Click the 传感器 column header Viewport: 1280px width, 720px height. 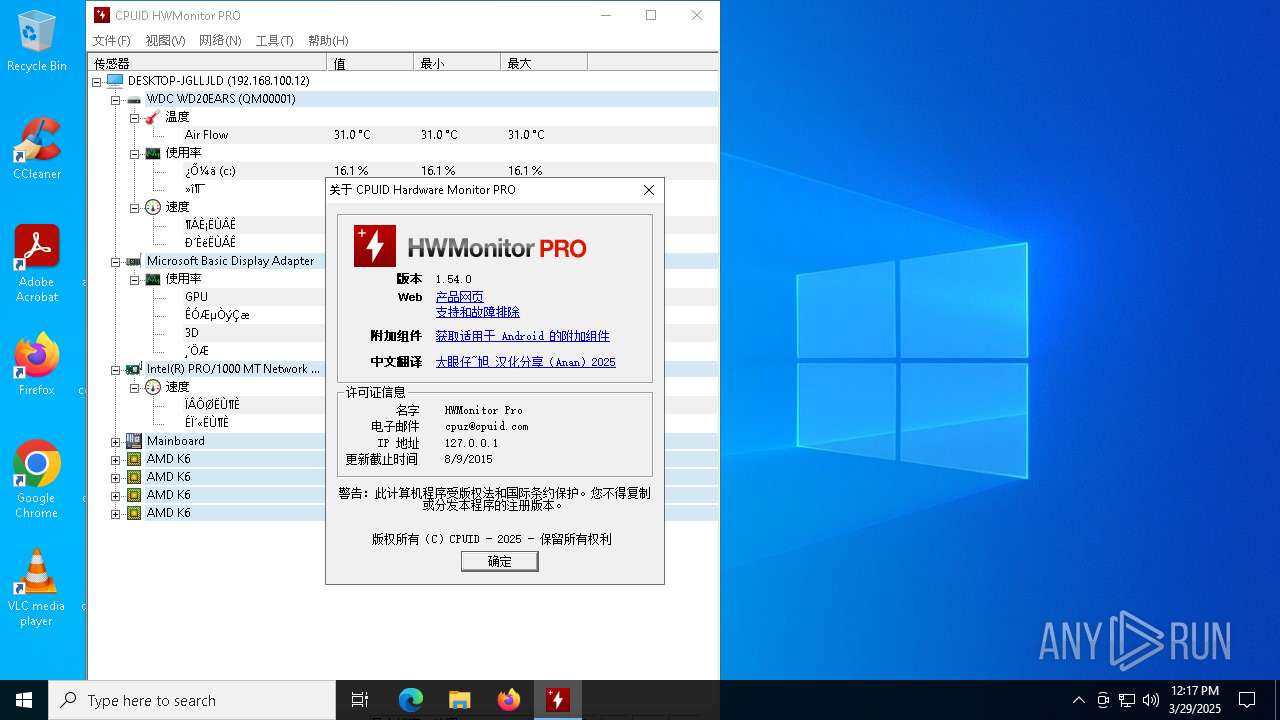pyautogui.click(x=208, y=63)
